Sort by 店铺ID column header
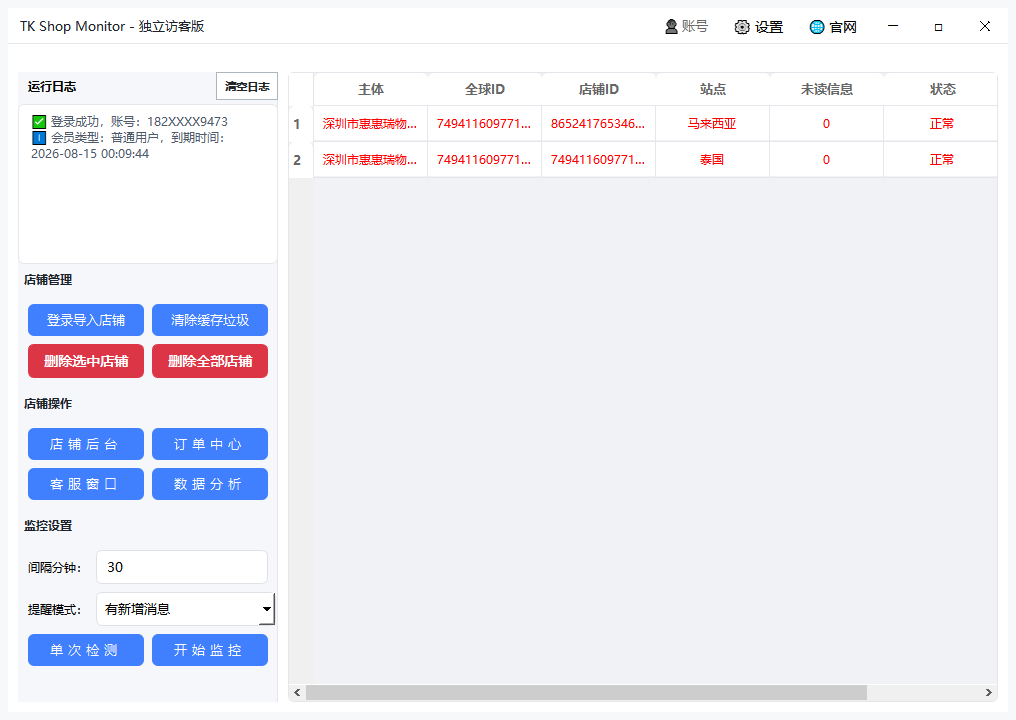Viewport: 1016px width, 720px height. [599, 89]
